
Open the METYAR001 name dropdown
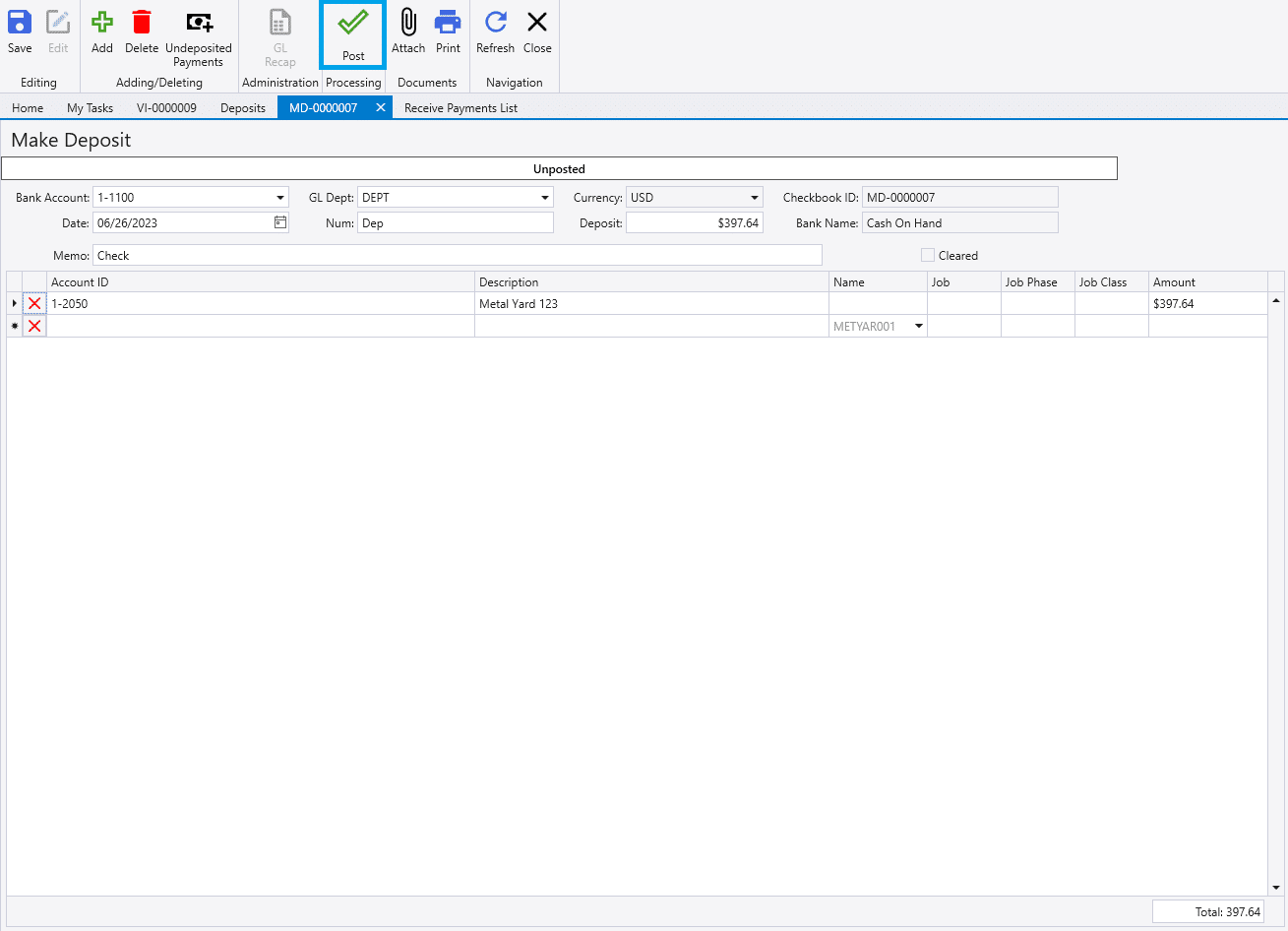(918, 326)
